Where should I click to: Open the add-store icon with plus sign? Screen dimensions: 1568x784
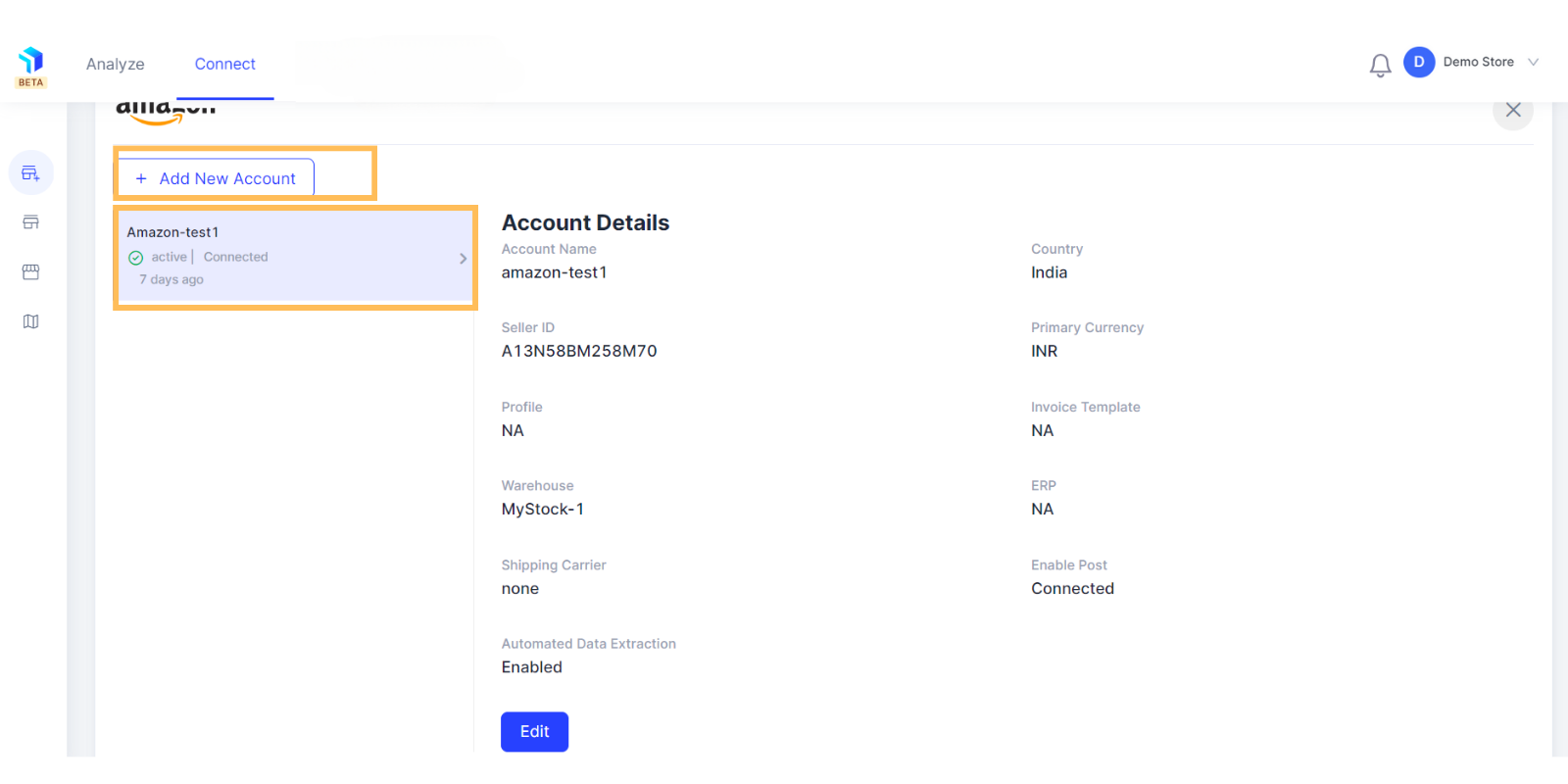coord(30,173)
